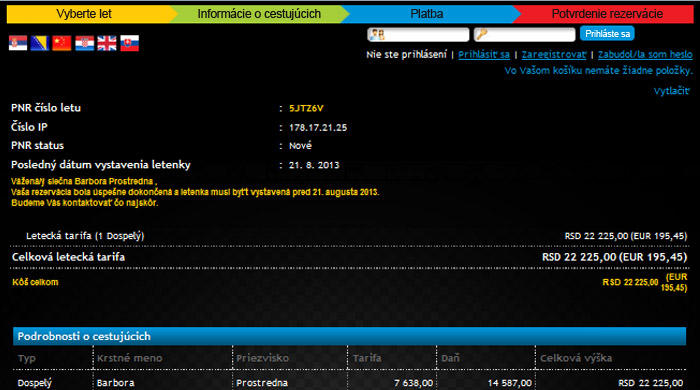Click the user icon in username field
The width and height of the screenshot is (700, 390).
coord(377,34)
